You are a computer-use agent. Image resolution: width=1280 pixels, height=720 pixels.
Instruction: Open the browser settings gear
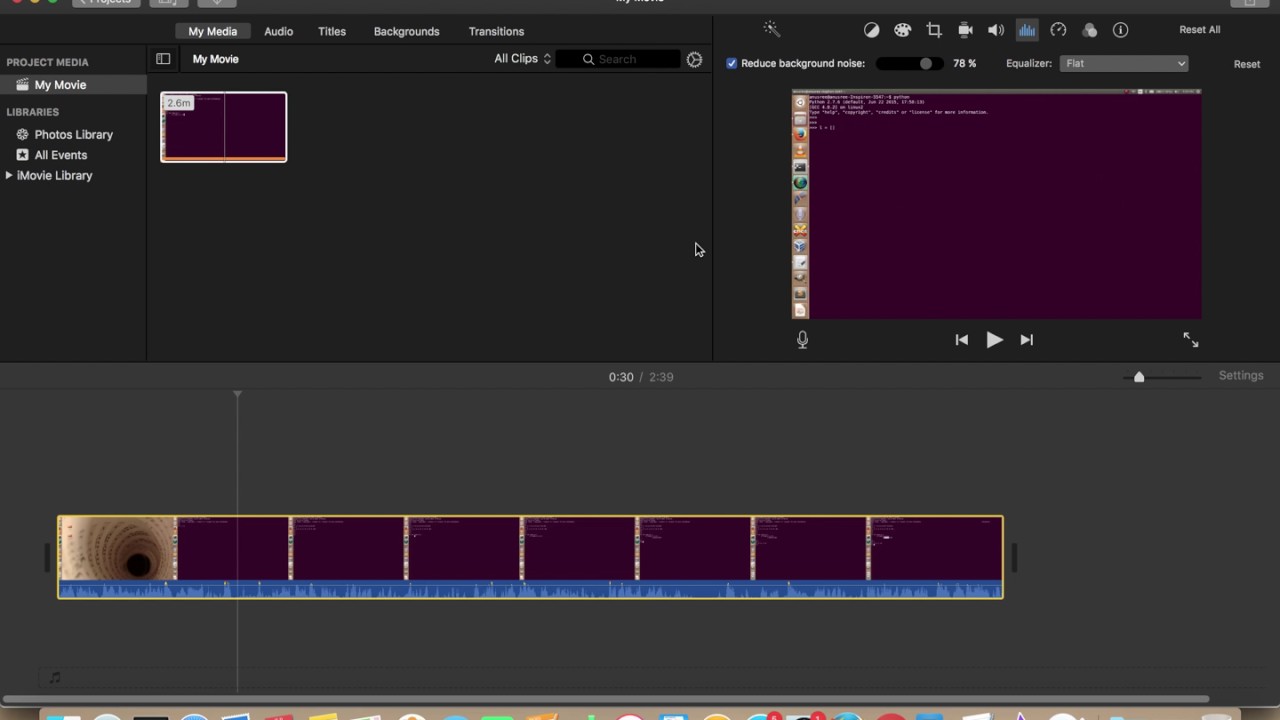pos(694,59)
